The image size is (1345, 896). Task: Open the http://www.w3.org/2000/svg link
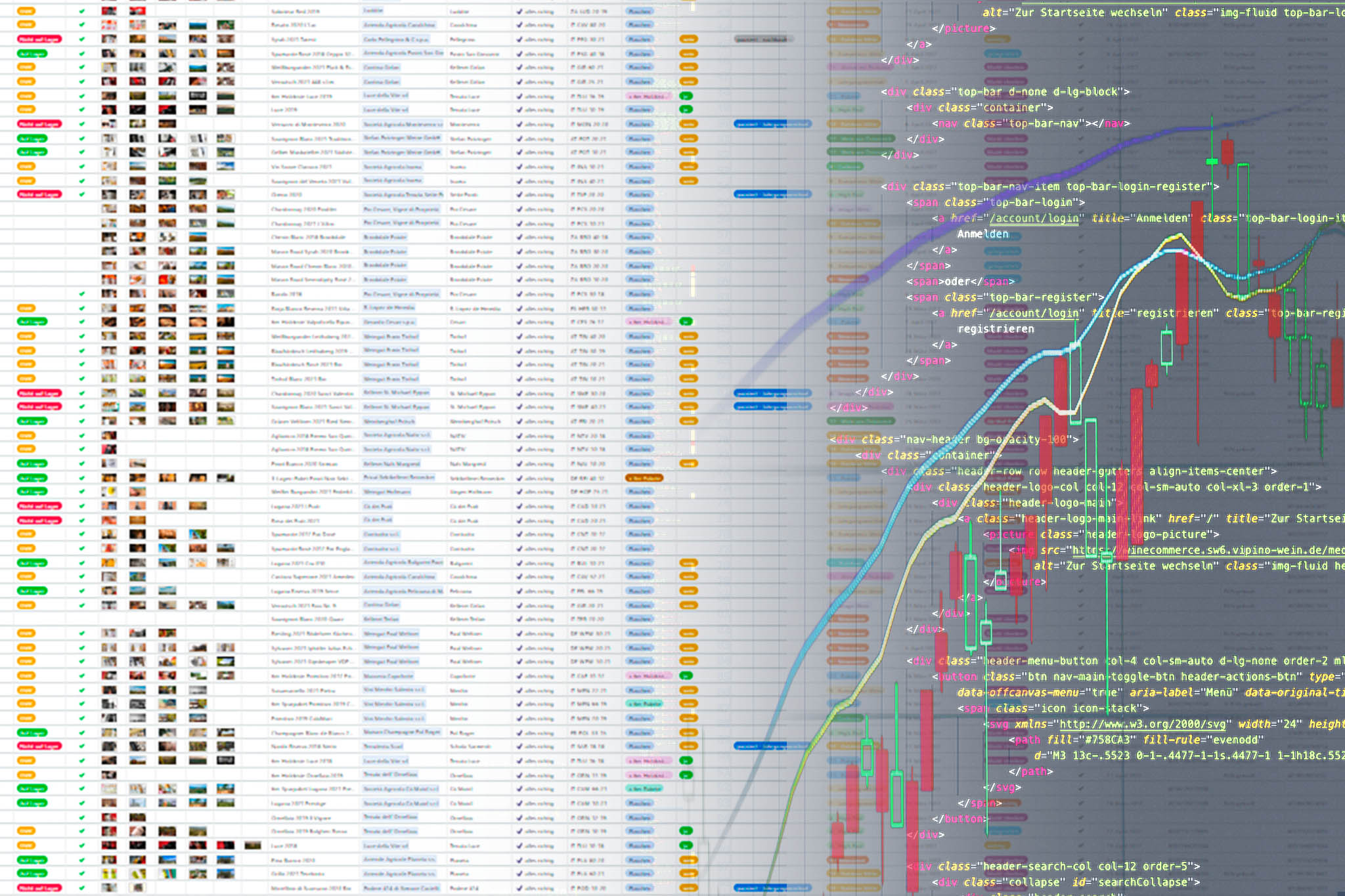pyautogui.click(x=1142, y=724)
